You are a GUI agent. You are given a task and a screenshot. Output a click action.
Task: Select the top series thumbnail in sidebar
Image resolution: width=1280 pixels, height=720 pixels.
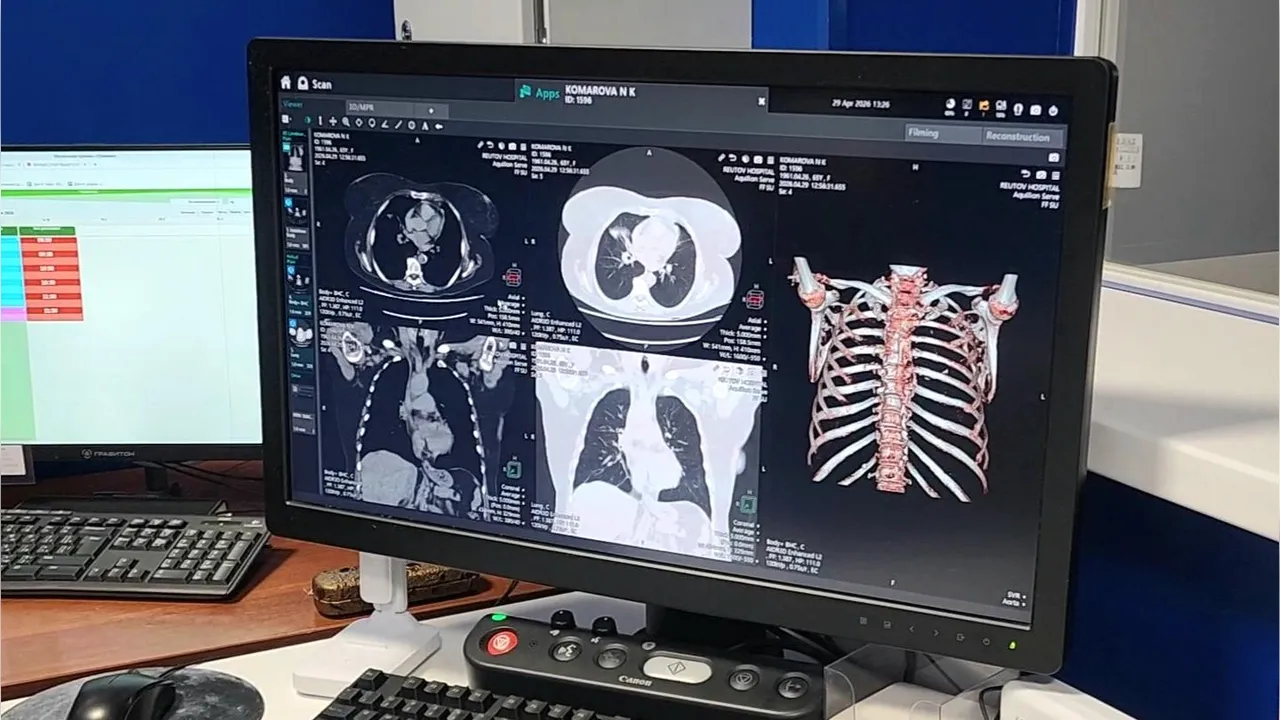296,156
